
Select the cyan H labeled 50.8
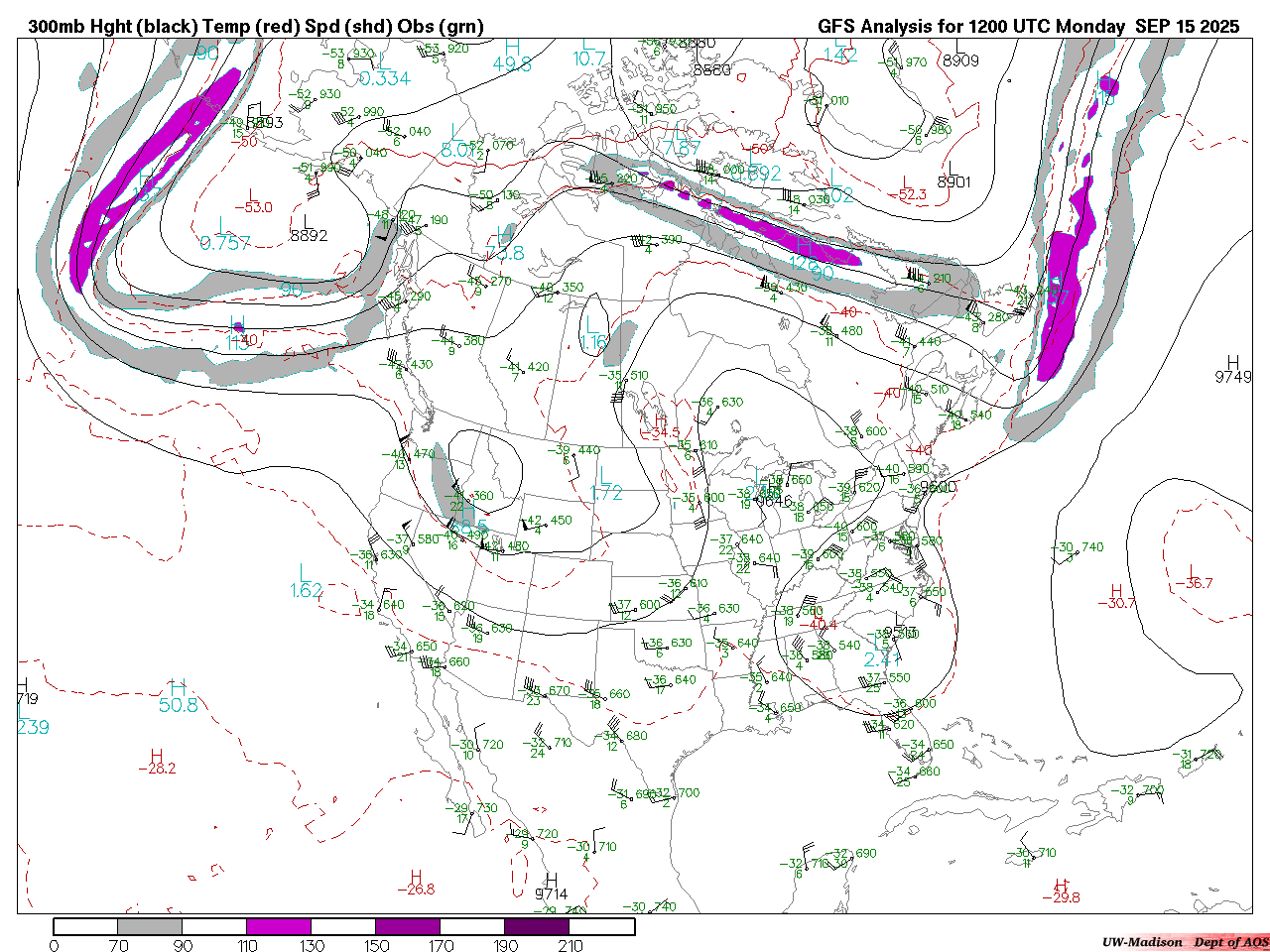pos(178,688)
